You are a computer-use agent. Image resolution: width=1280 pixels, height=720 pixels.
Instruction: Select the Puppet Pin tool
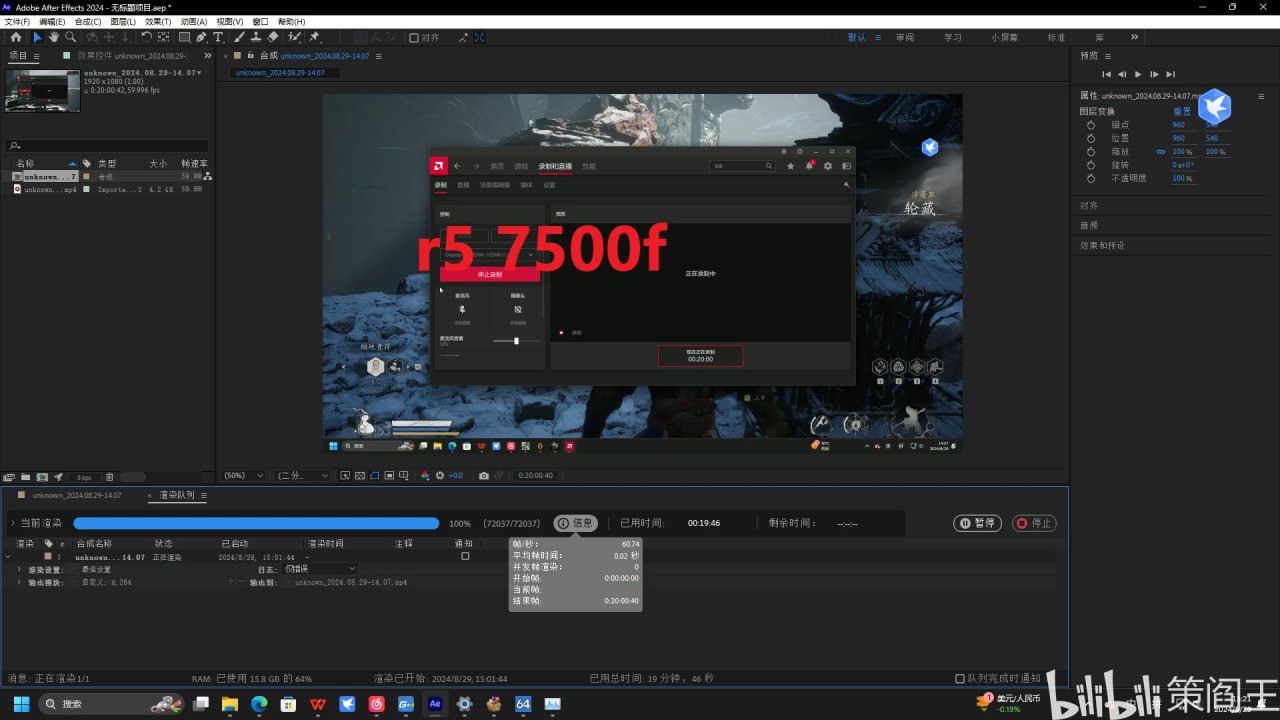tap(315, 37)
